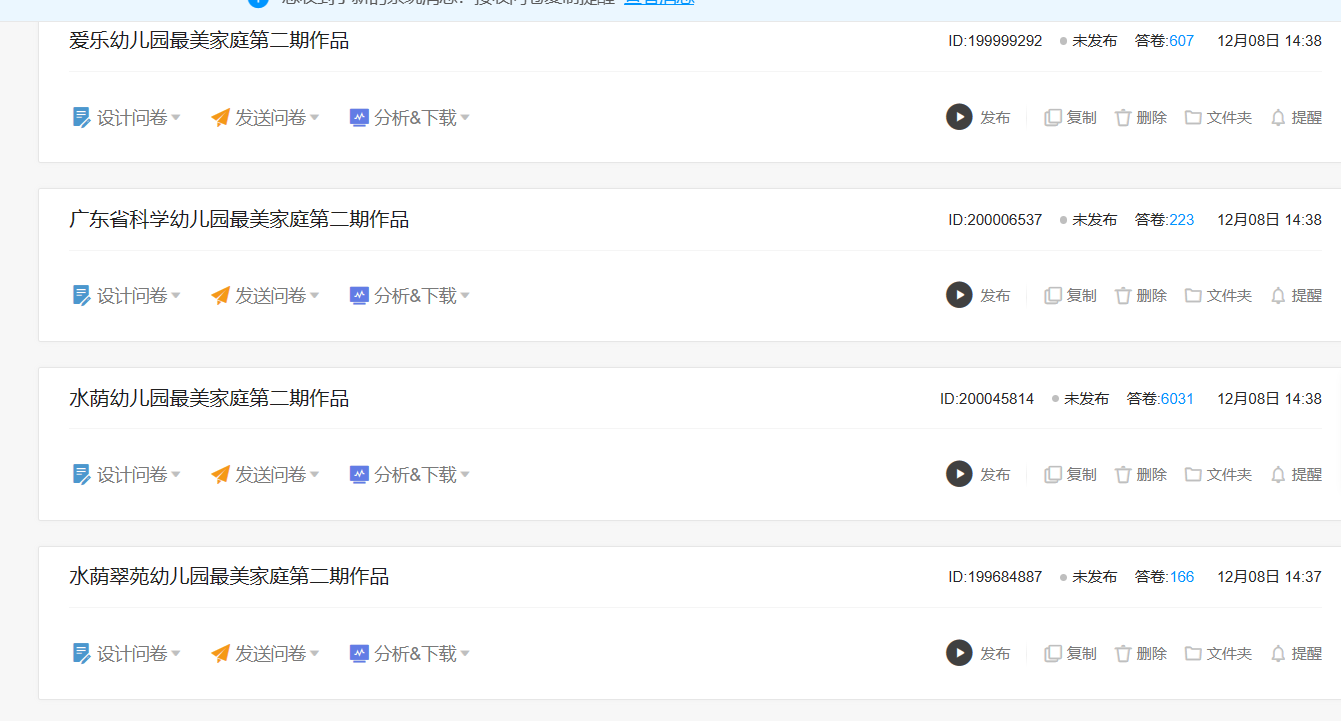Open survey title 爱乐幼儿园最美家庭第二期作品
This screenshot has height=721, width=1341.
209,41
